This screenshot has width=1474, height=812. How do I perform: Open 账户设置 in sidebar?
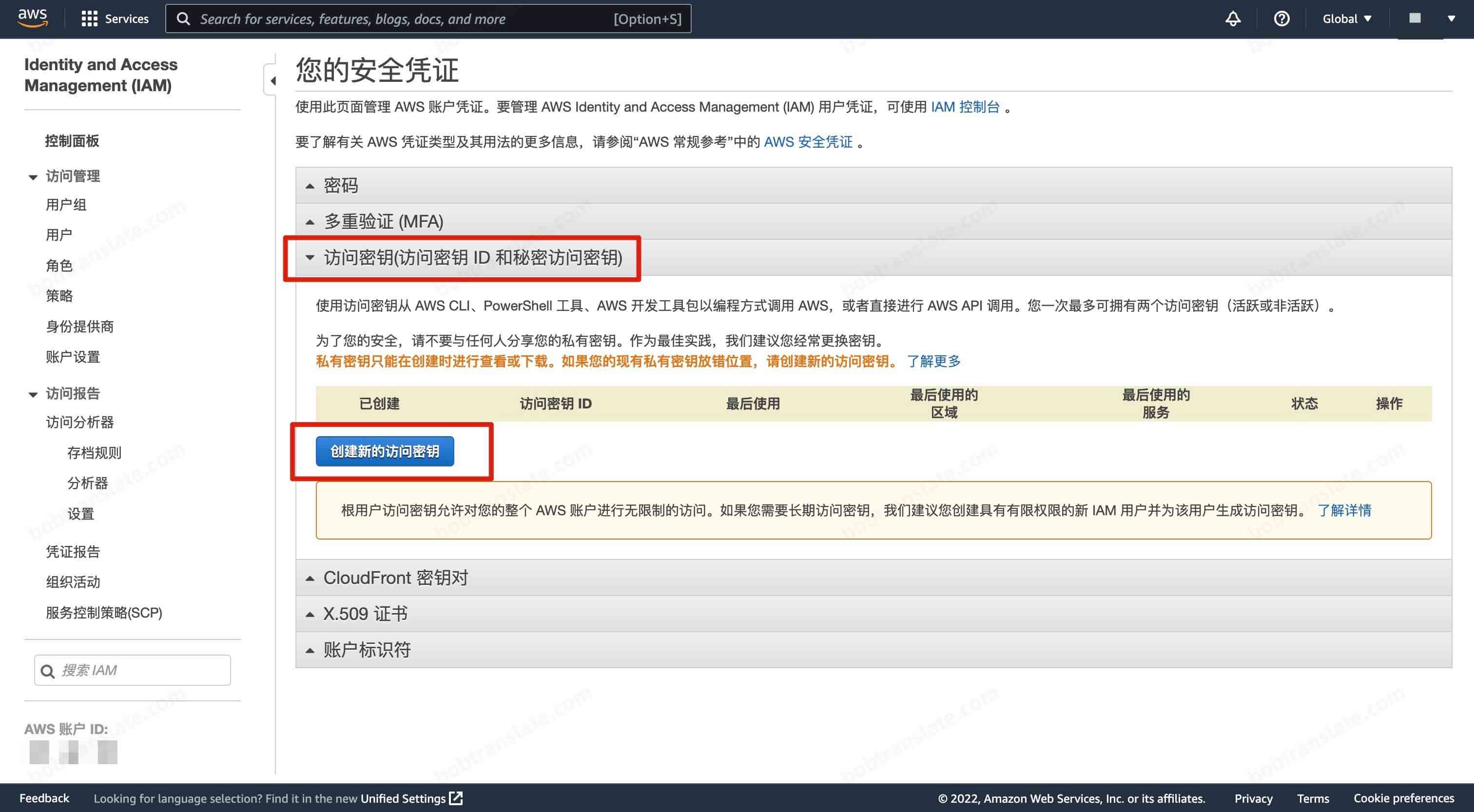73,357
